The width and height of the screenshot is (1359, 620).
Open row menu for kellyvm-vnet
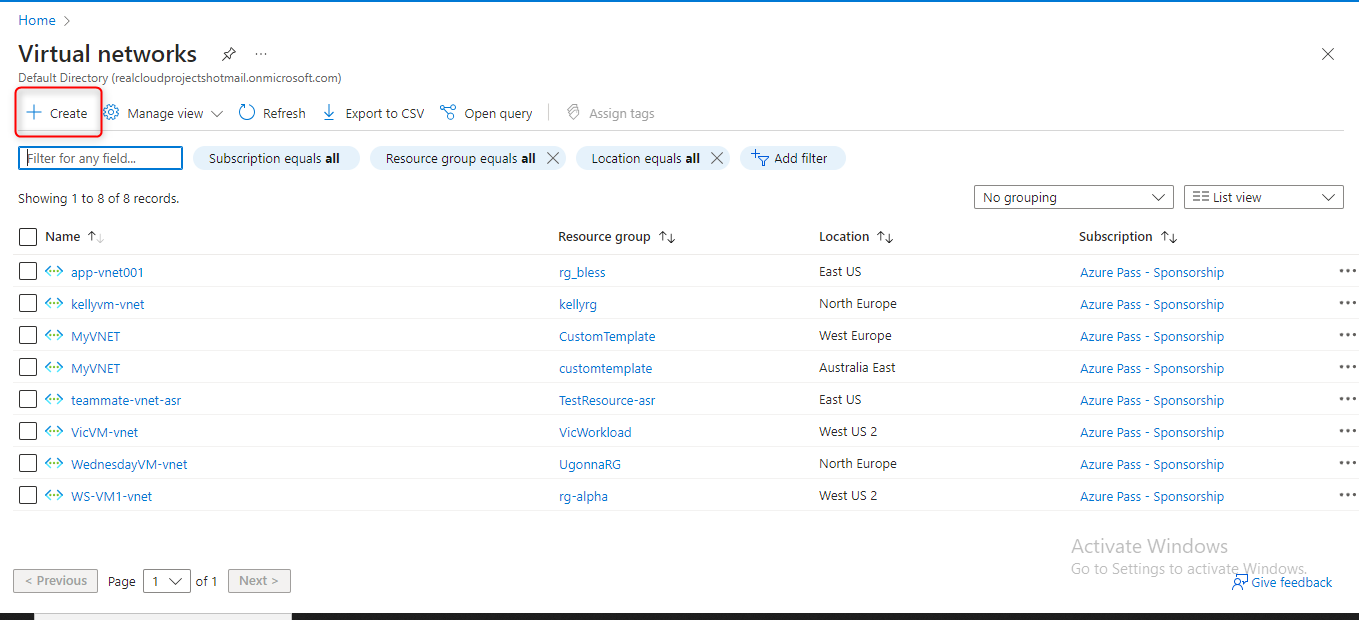pyautogui.click(x=1347, y=303)
